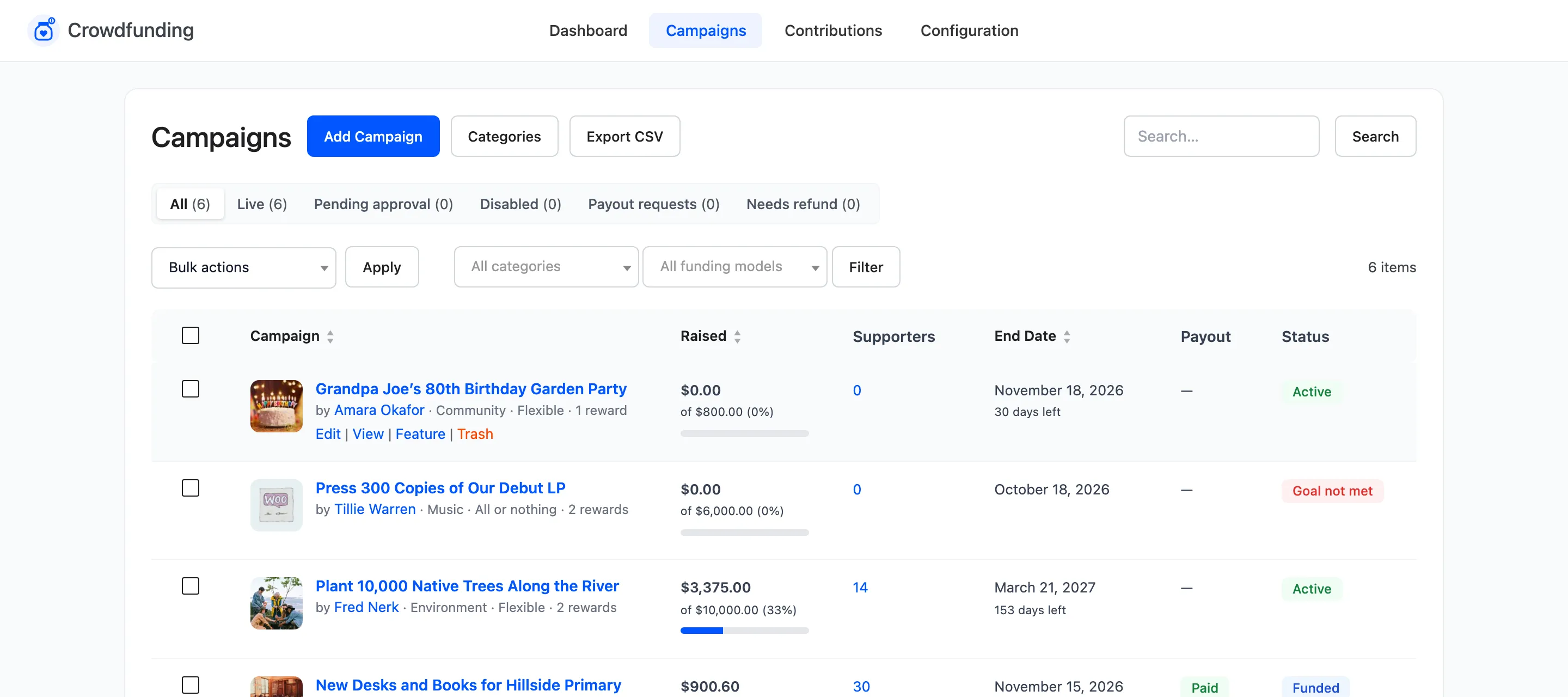Screen dimensions: 1568x697
Task: Open the Categories button
Action: coord(504,136)
